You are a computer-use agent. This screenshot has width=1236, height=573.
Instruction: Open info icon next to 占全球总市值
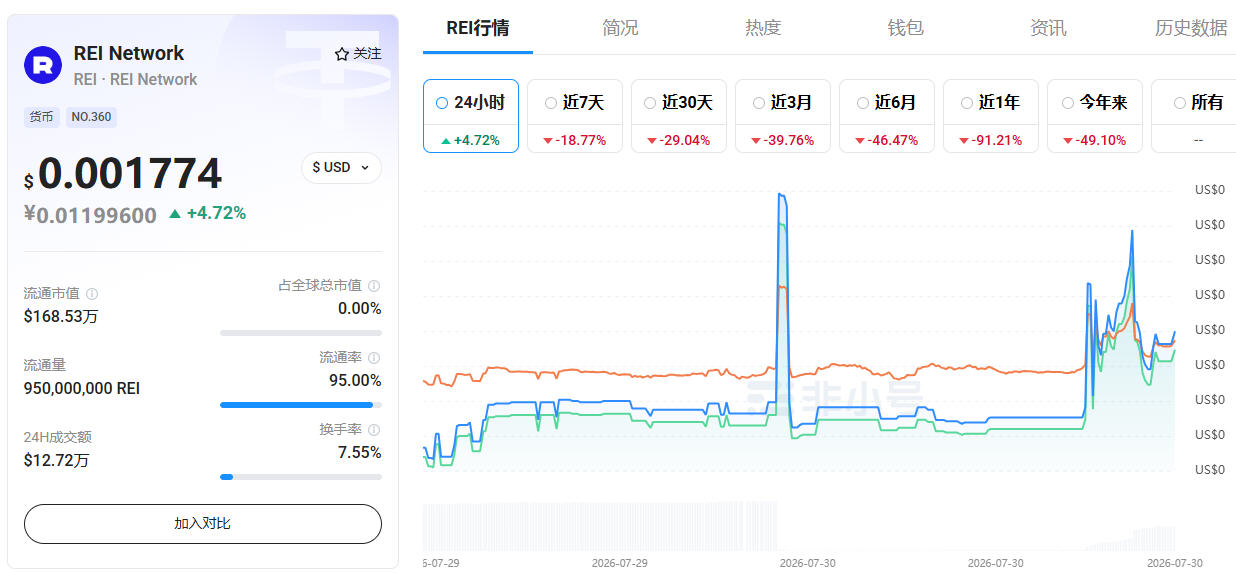tap(374, 286)
